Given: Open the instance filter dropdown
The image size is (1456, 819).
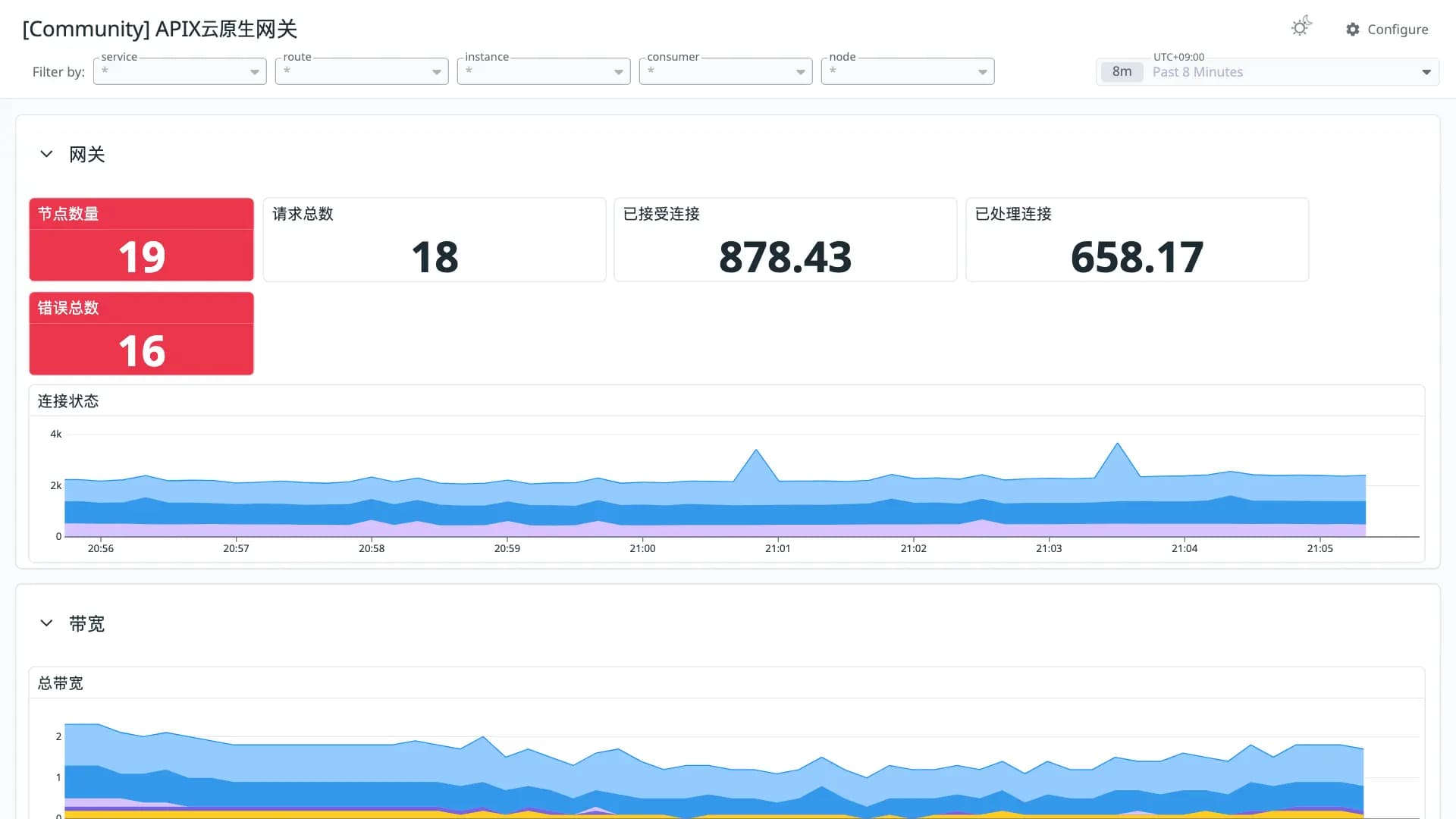Looking at the screenshot, I should tap(544, 71).
